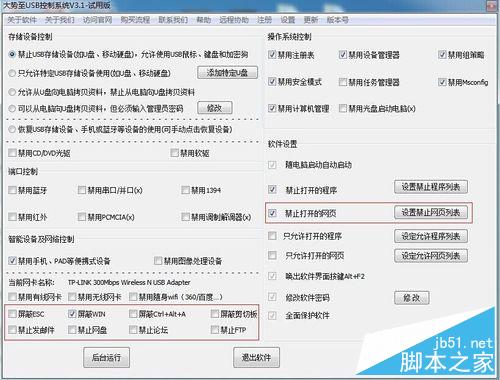Uncheck the 禁止打开的程序 checkbox
The image size is (500, 380).
[x=272, y=190]
